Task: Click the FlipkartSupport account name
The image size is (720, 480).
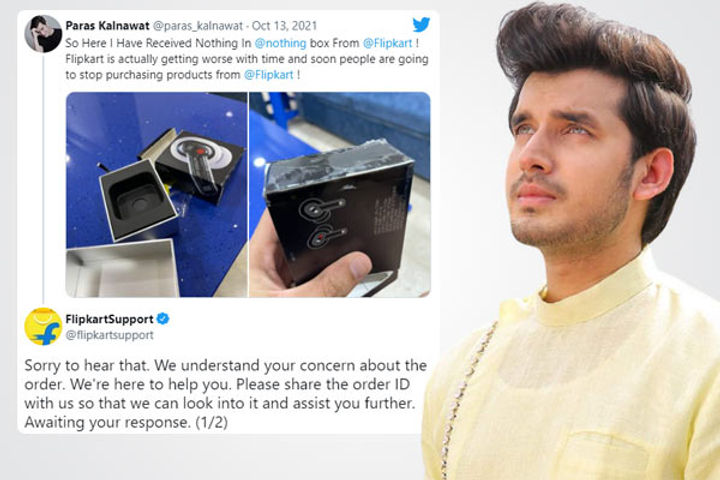Action: click(x=109, y=319)
